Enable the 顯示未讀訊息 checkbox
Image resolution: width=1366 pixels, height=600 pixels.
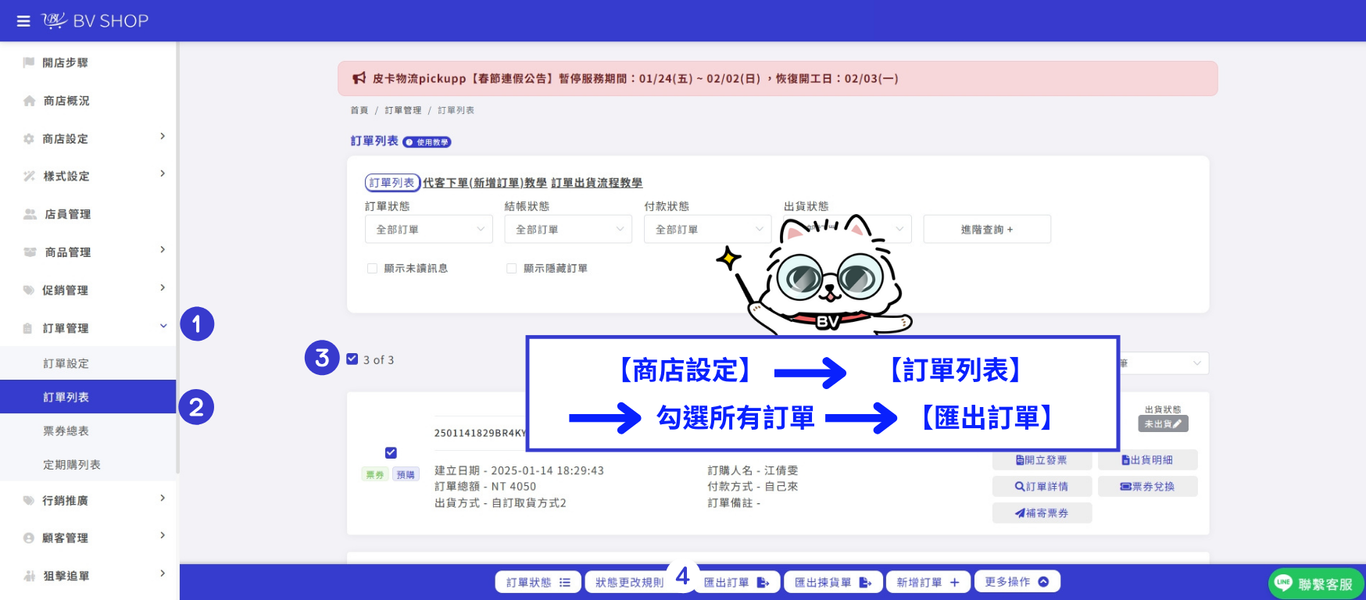pyautogui.click(x=372, y=268)
